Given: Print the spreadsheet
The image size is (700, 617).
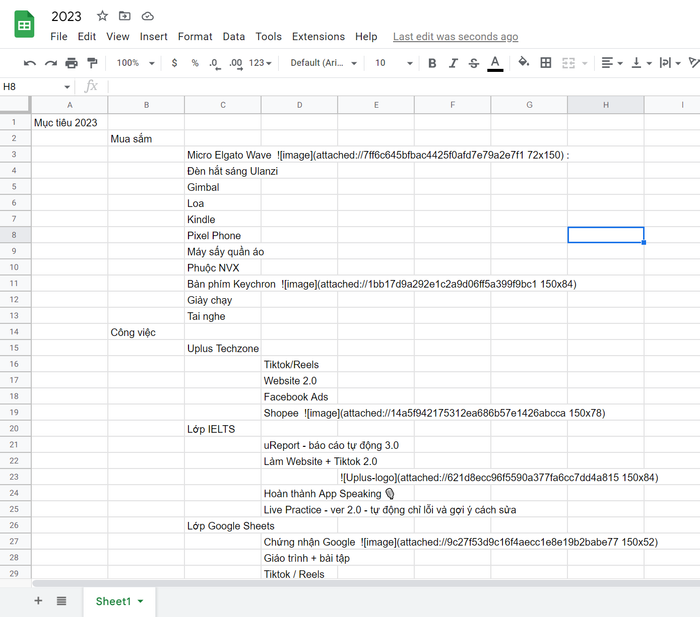Looking at the screenshot, I should point(71,63).
